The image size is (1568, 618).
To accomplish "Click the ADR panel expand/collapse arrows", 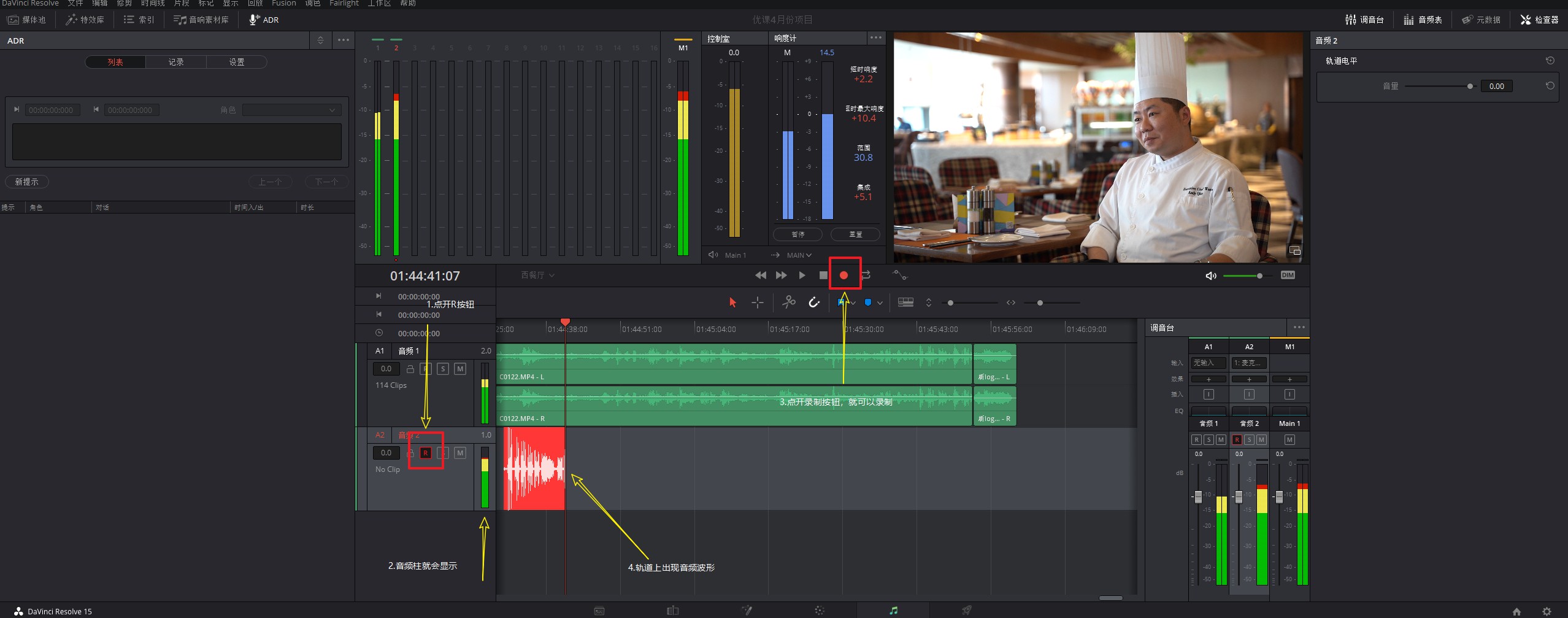I will coord(320,41).
